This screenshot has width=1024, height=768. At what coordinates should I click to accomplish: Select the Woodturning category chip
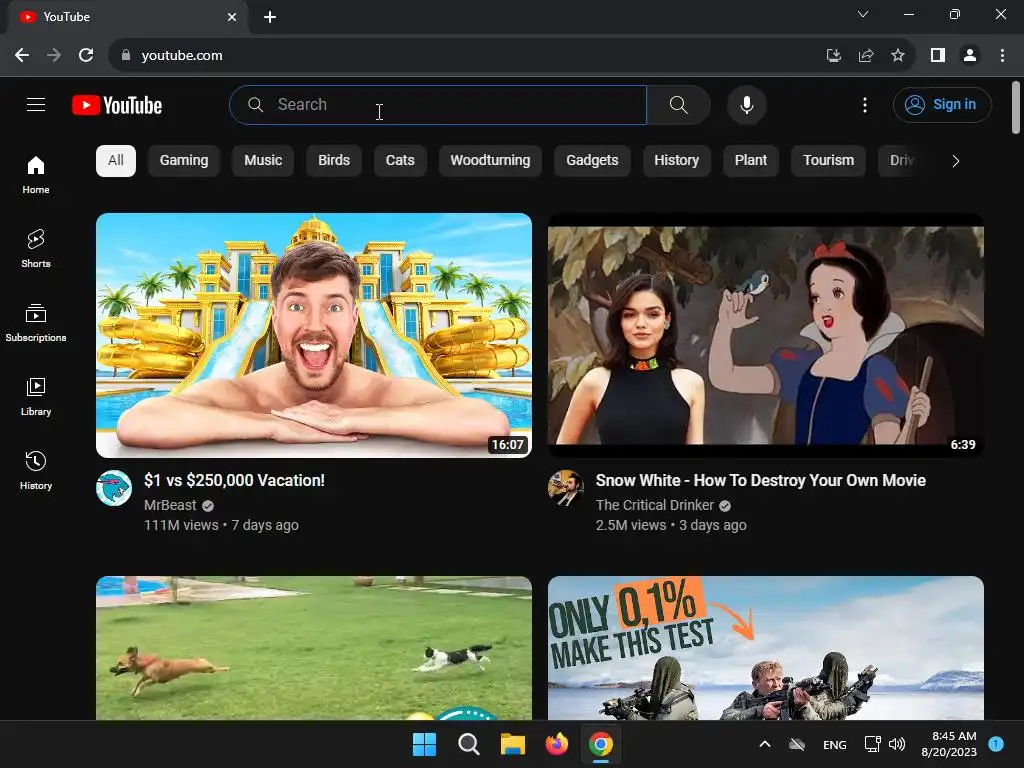(490, 161)
